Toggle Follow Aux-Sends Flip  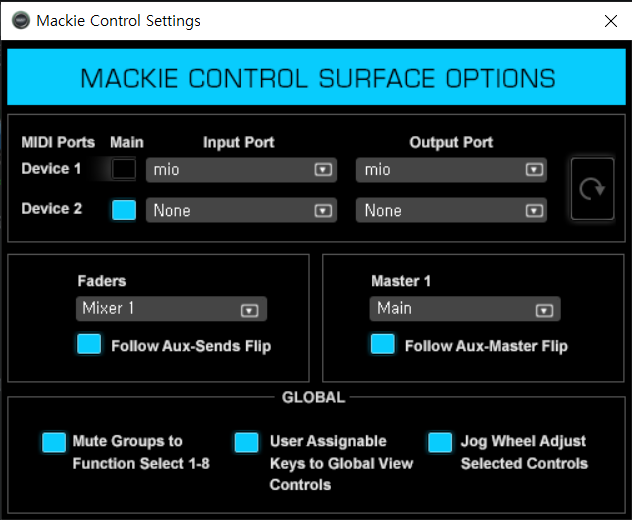tap(90, 345)
